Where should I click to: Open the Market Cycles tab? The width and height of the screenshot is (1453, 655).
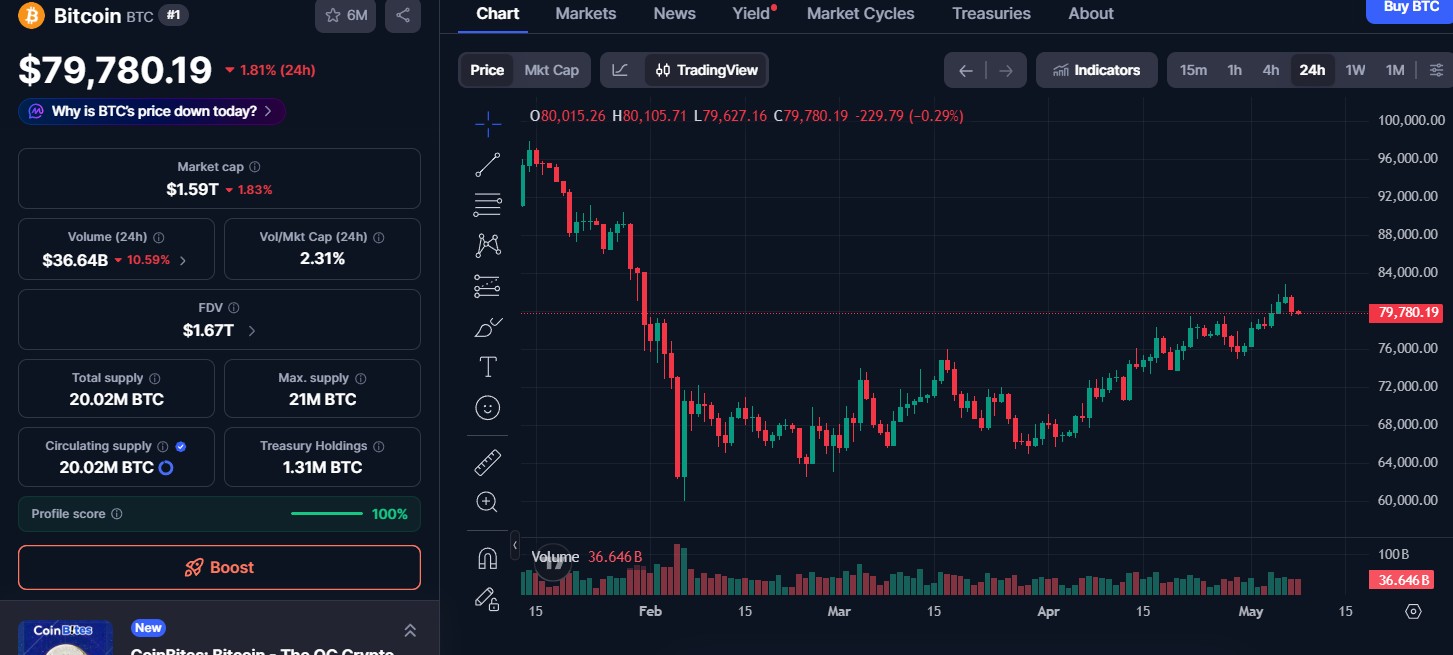[861, 14]
